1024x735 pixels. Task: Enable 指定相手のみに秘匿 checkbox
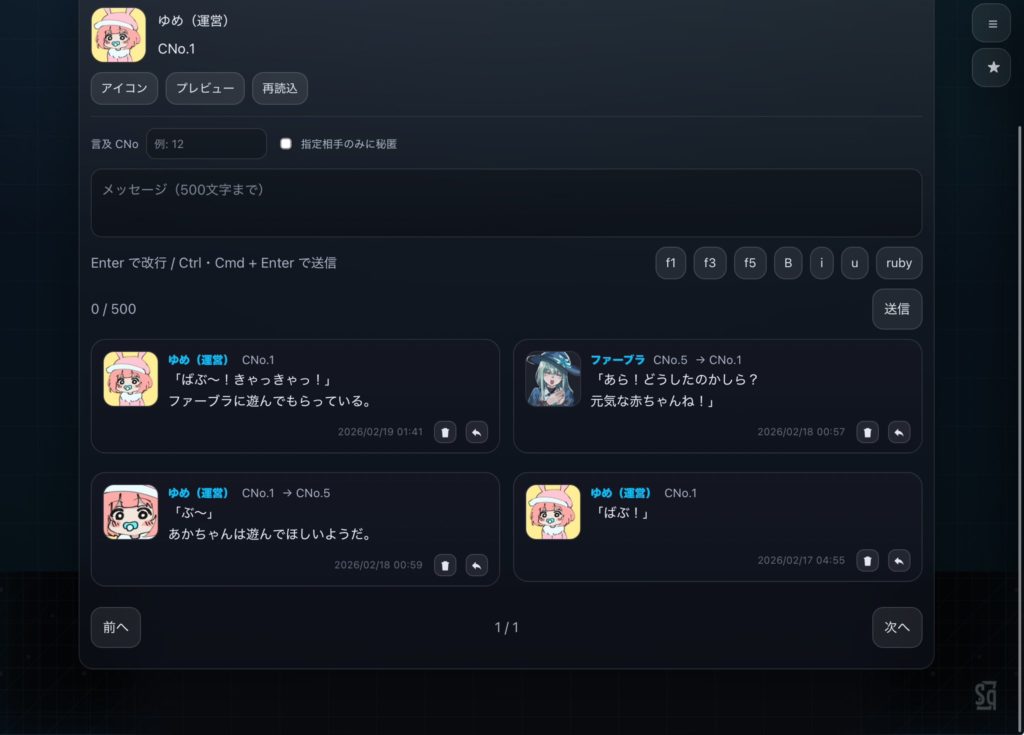[286, 144]
